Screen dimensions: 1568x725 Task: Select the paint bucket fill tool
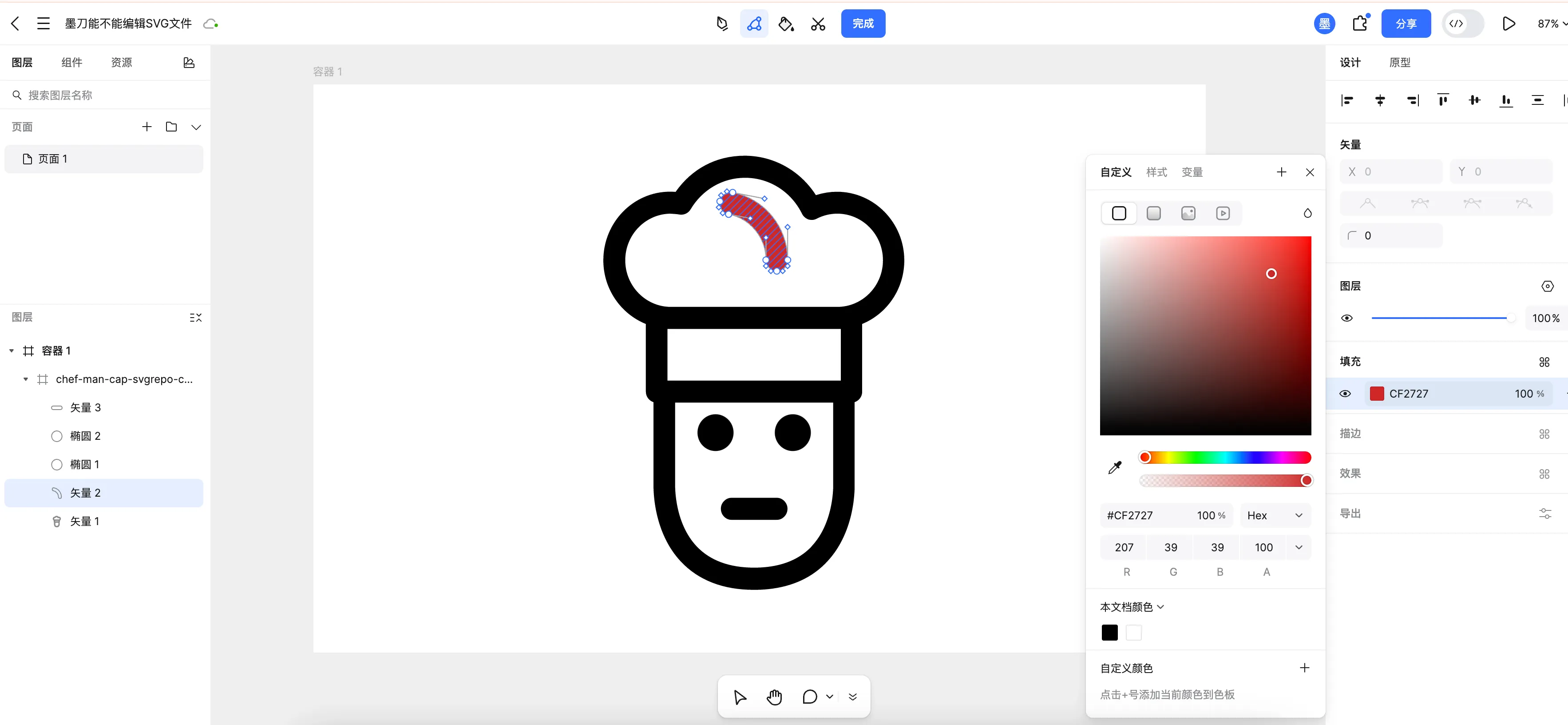pos(786,24)
